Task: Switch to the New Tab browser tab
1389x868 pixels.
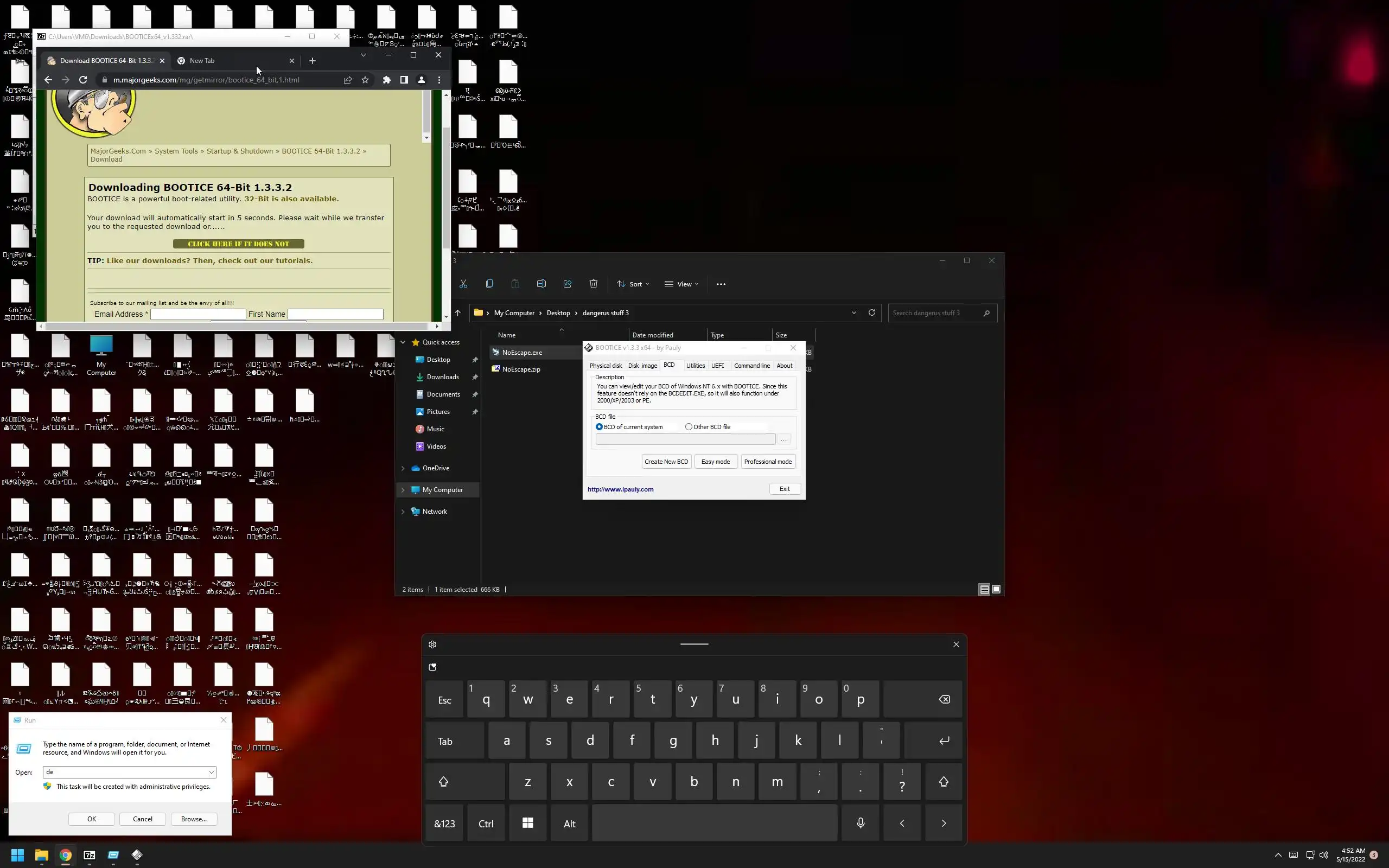Action: [x=230, y=61]
